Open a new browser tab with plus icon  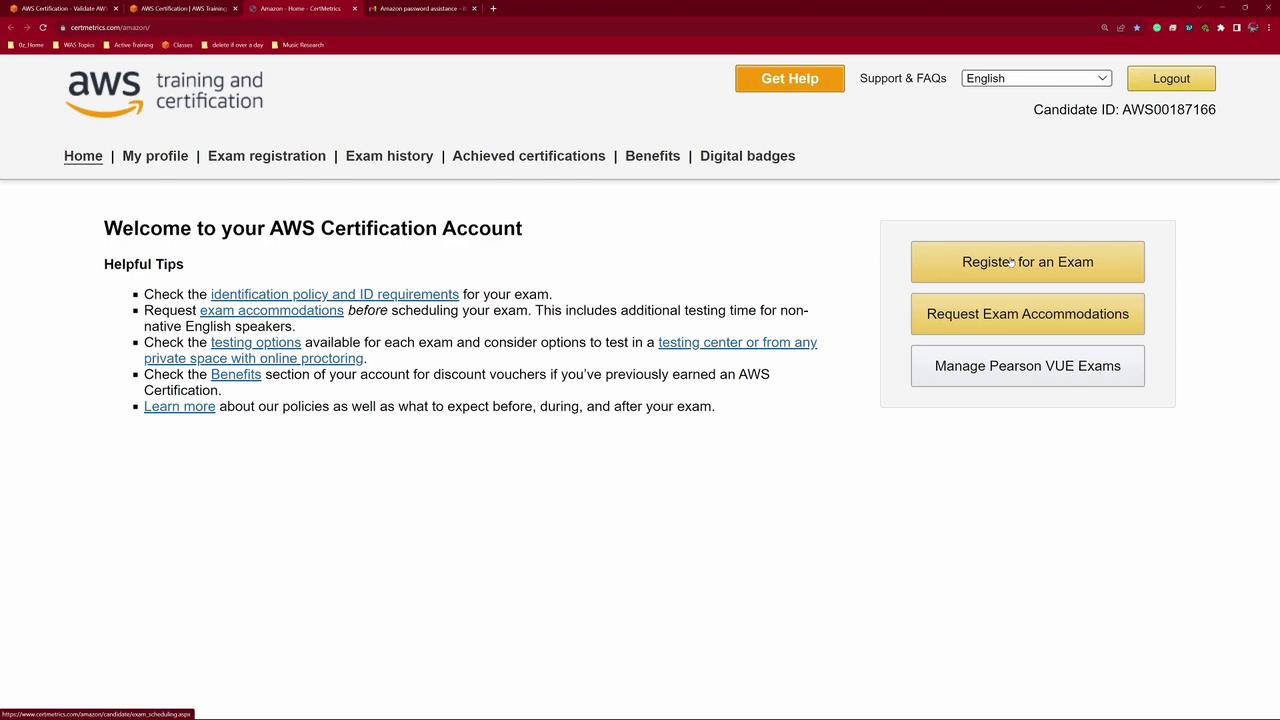pyautogui.click(x=493, y=8)
